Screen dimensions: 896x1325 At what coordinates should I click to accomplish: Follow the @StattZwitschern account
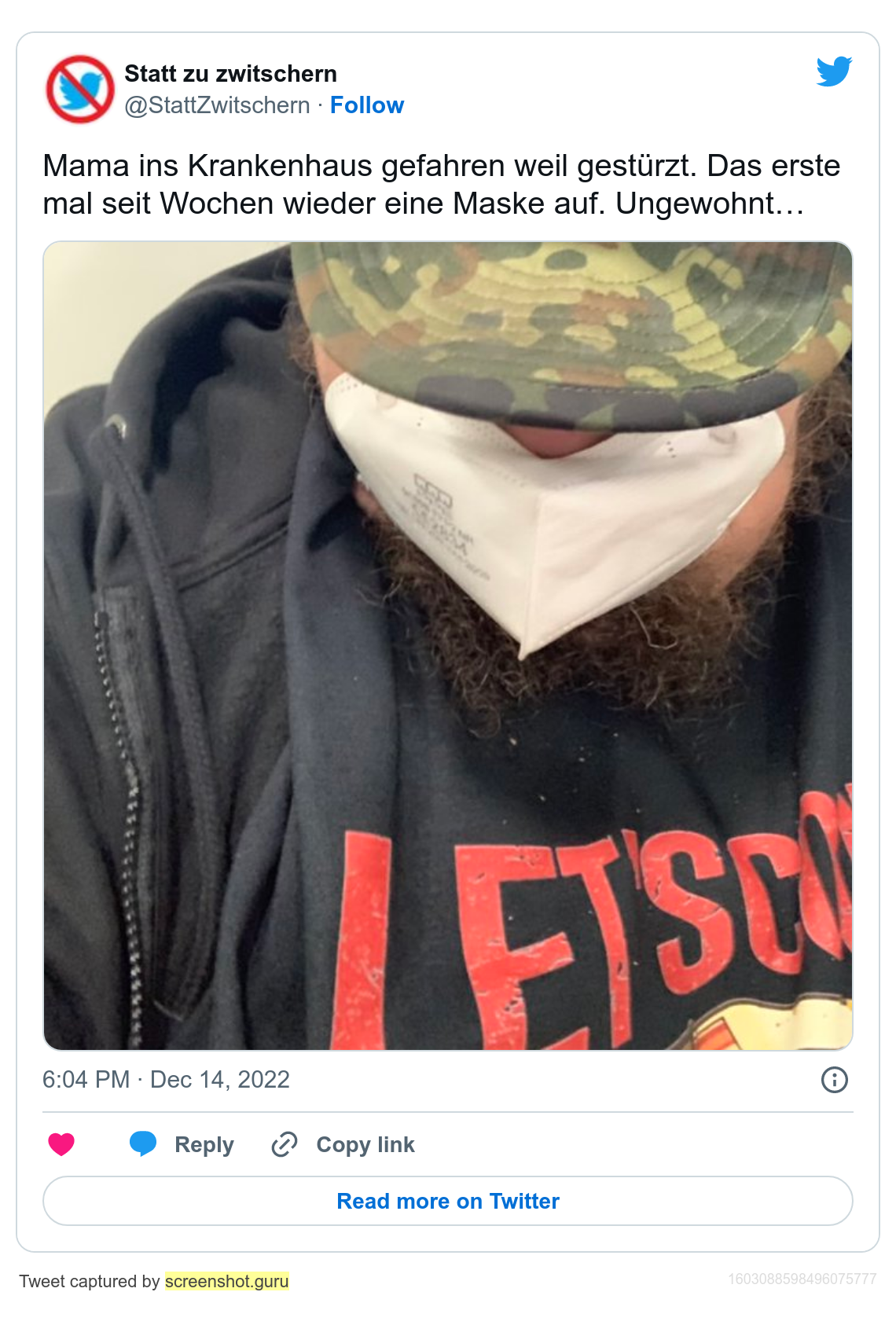[x=367, y=105]
